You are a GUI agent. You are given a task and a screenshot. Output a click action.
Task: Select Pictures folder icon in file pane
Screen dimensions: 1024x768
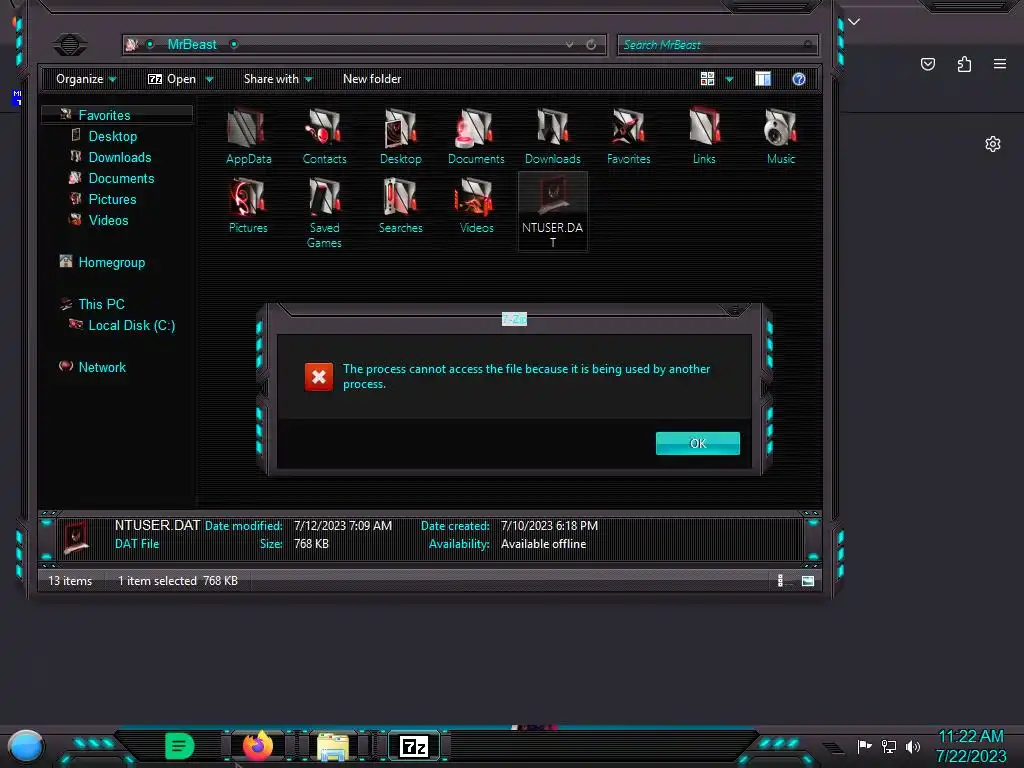tap(248, 205)
